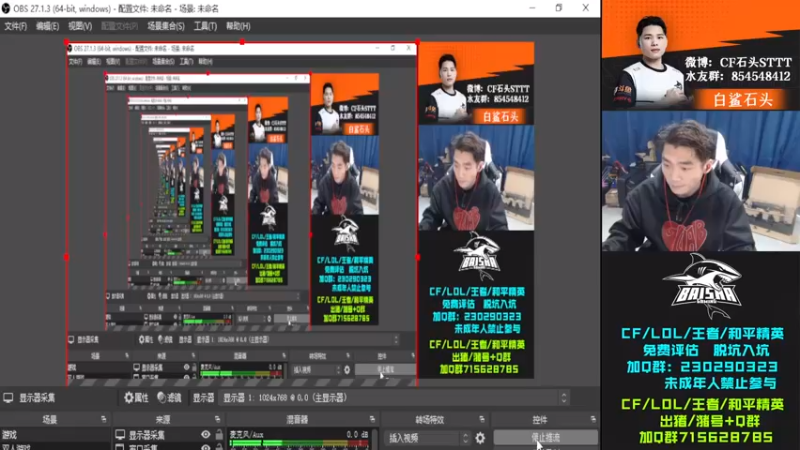Open transition settings gear in 转场特效
Image resolution: width=800 pixels, height=450 pixels.
click(480, 438)
